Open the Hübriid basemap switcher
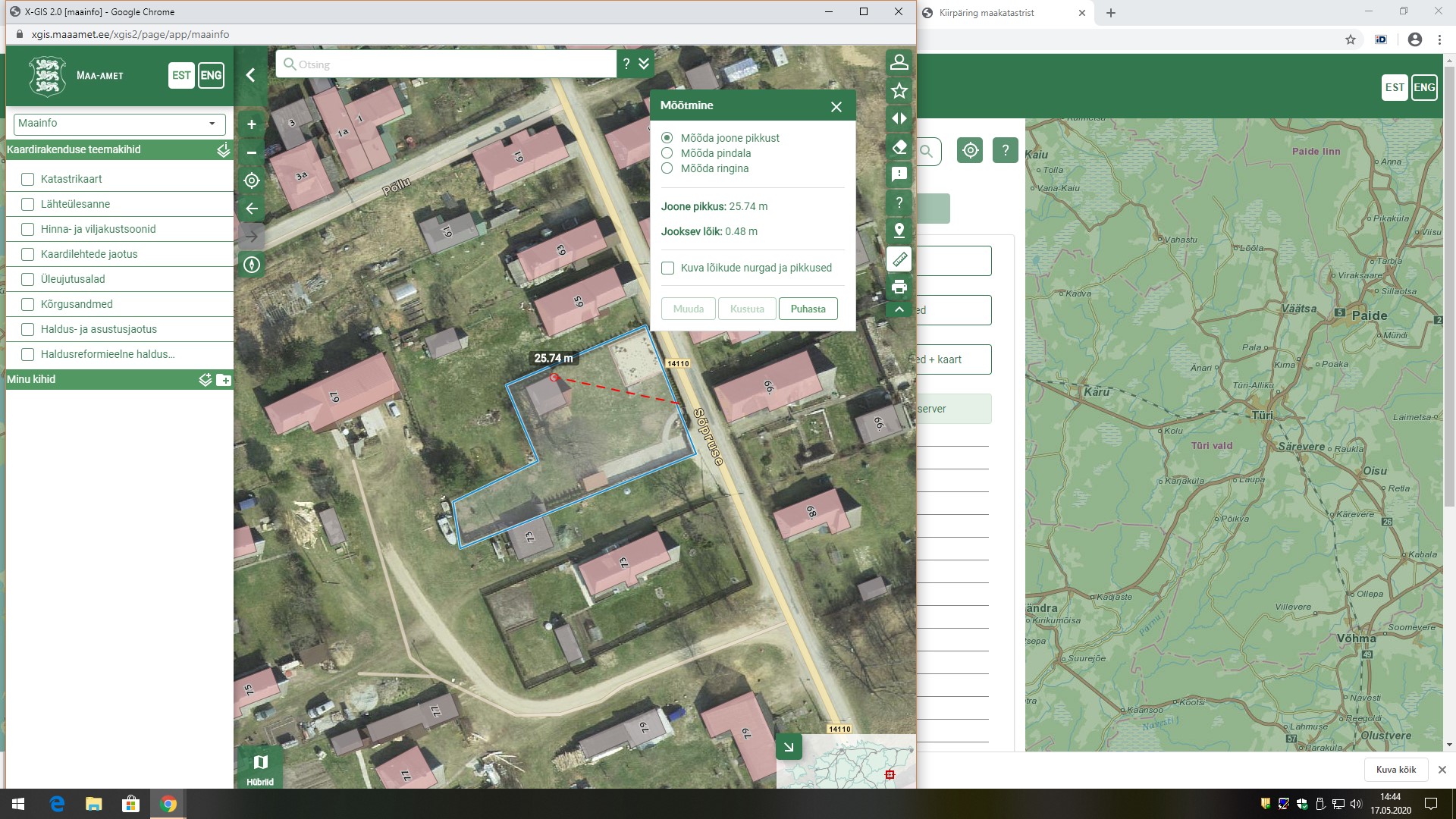The image size is (1456, 819). pos(260,768)
